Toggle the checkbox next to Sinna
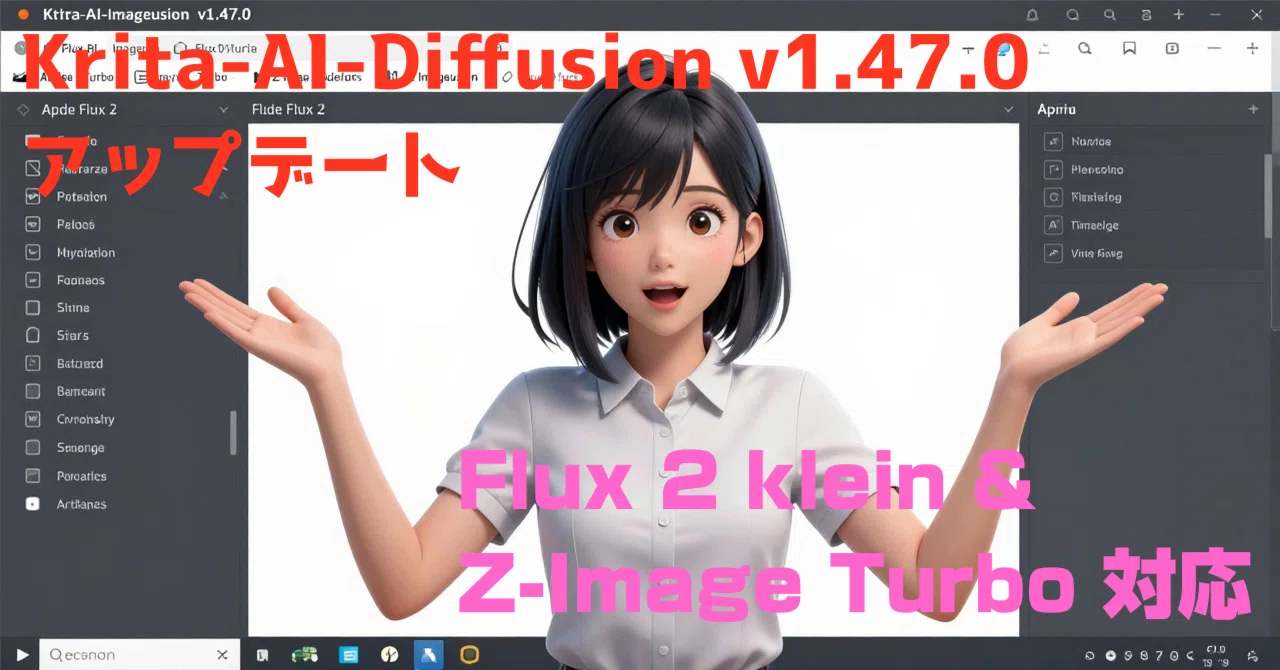This screenshot has height=670, width=1280. coord(33,308)
